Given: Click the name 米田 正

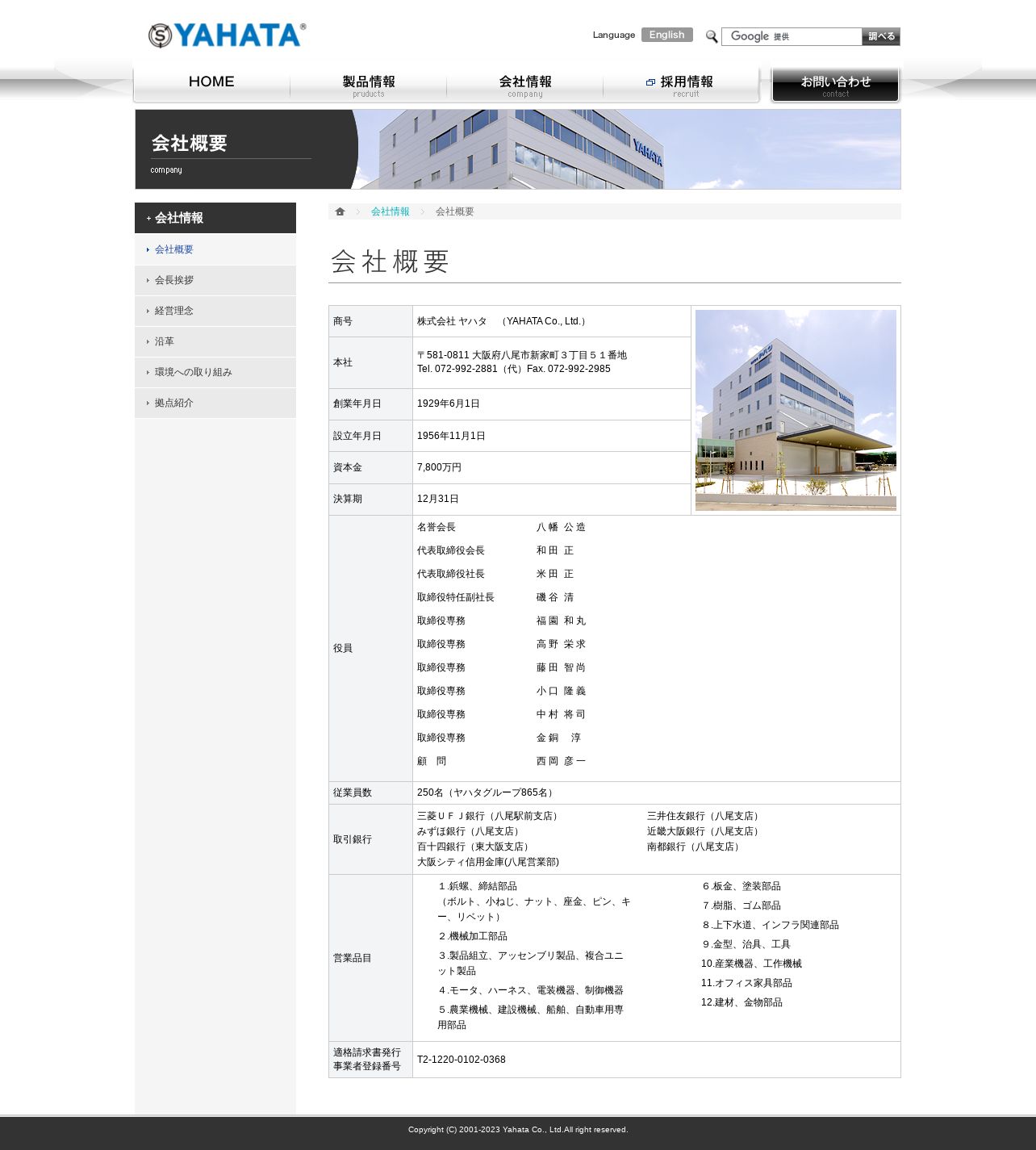Looking at the screenshot, I should coord(555,574).
